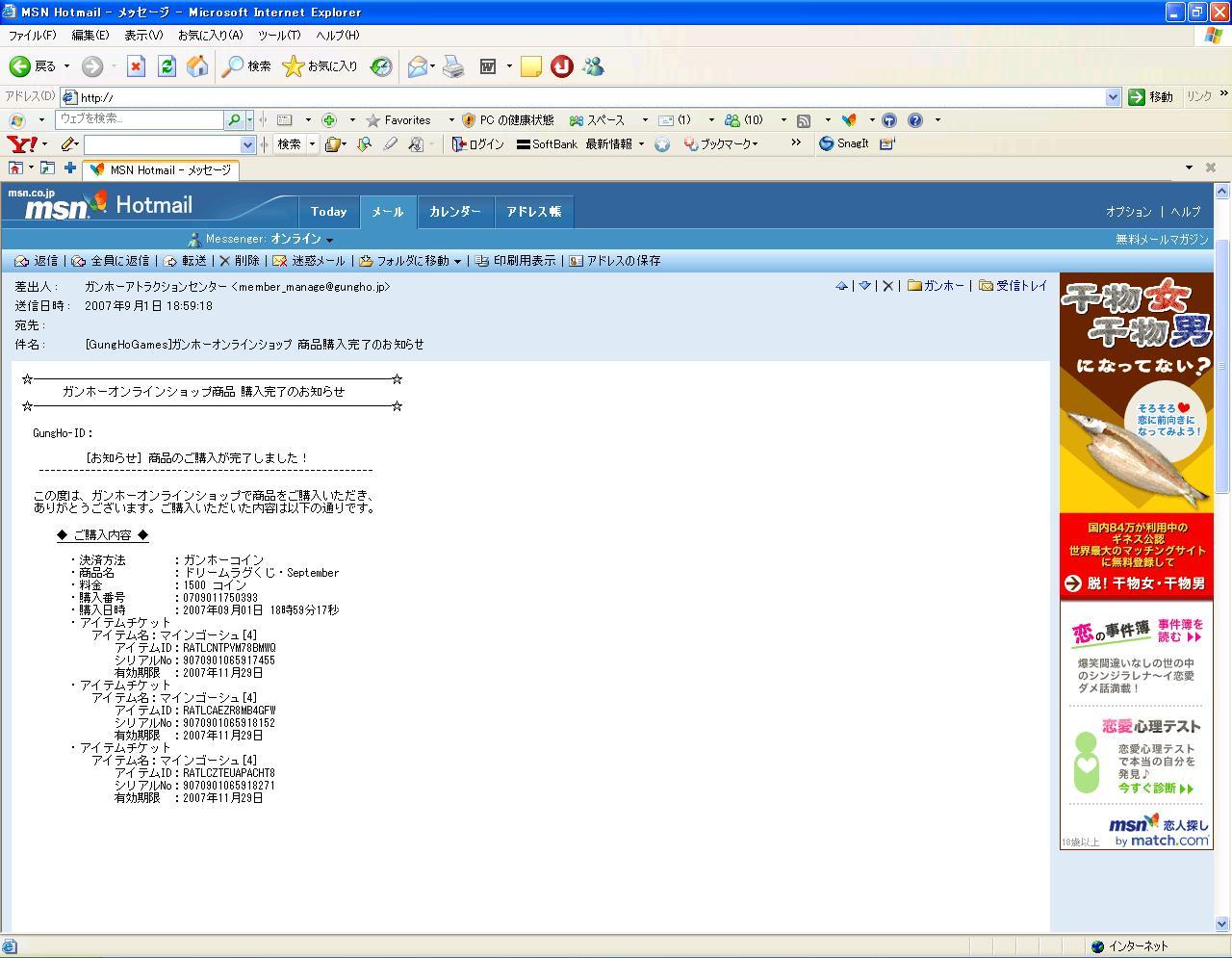1232x958 pixels.
Task: Click the RSS feed icon
Action: click(803, 120)
